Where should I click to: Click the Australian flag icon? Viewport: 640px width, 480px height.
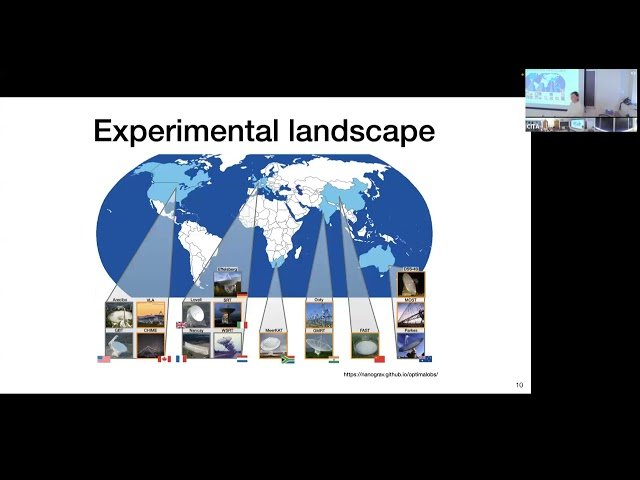click(x=426, y=358)
